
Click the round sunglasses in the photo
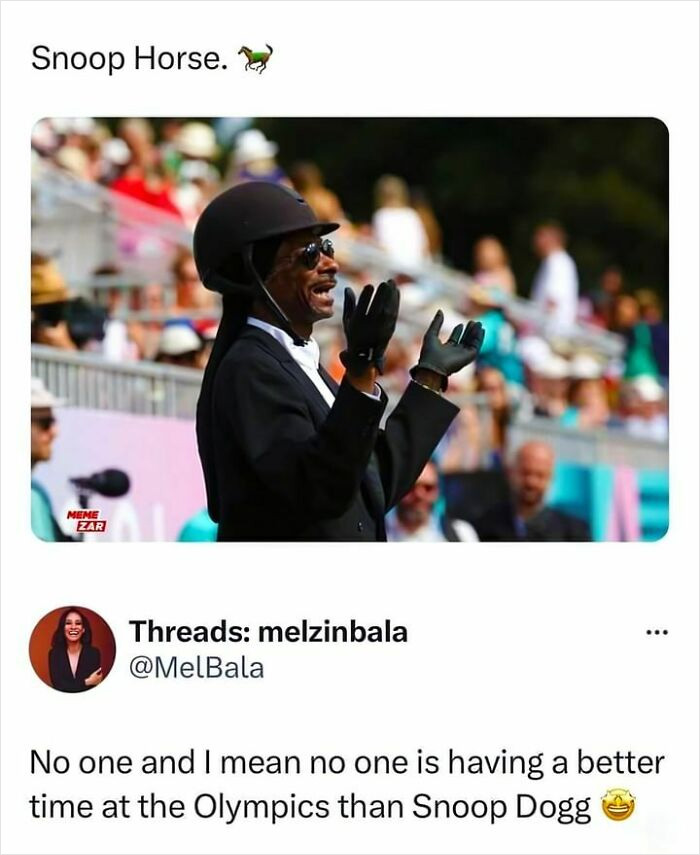tap(318, 254)
